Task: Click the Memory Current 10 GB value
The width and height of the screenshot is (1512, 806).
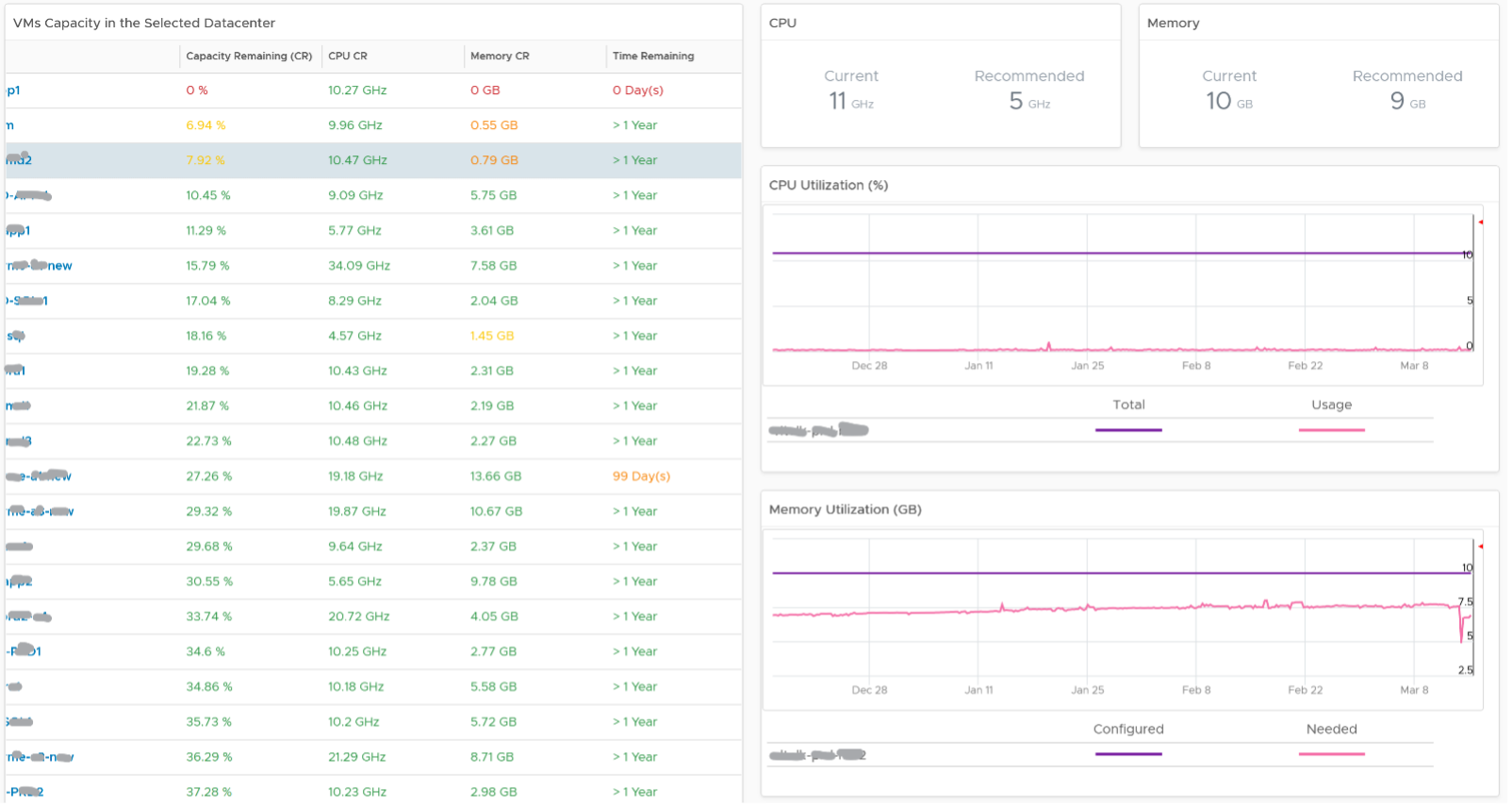Action: click(1229, 102)
